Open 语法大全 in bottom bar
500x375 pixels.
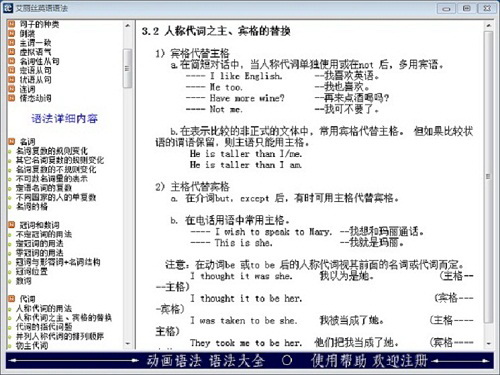pyautogui.click(x=237, y=361)
